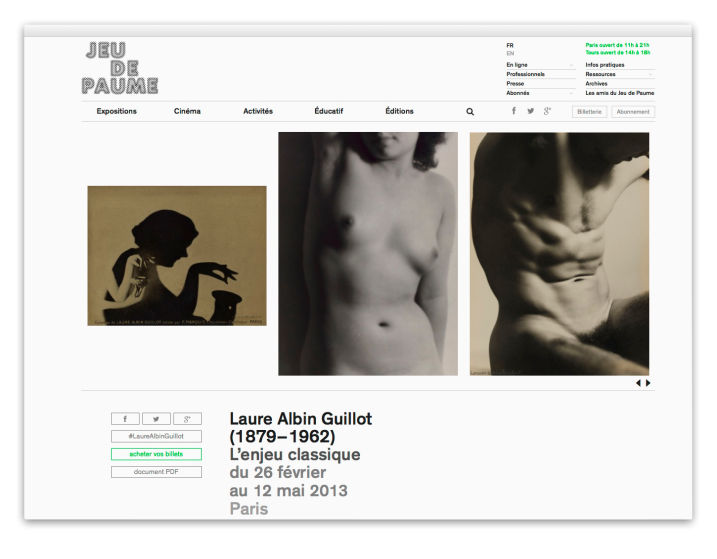
Task: Click the au 12 mai 2013 date text
Action: click(289, 490)
